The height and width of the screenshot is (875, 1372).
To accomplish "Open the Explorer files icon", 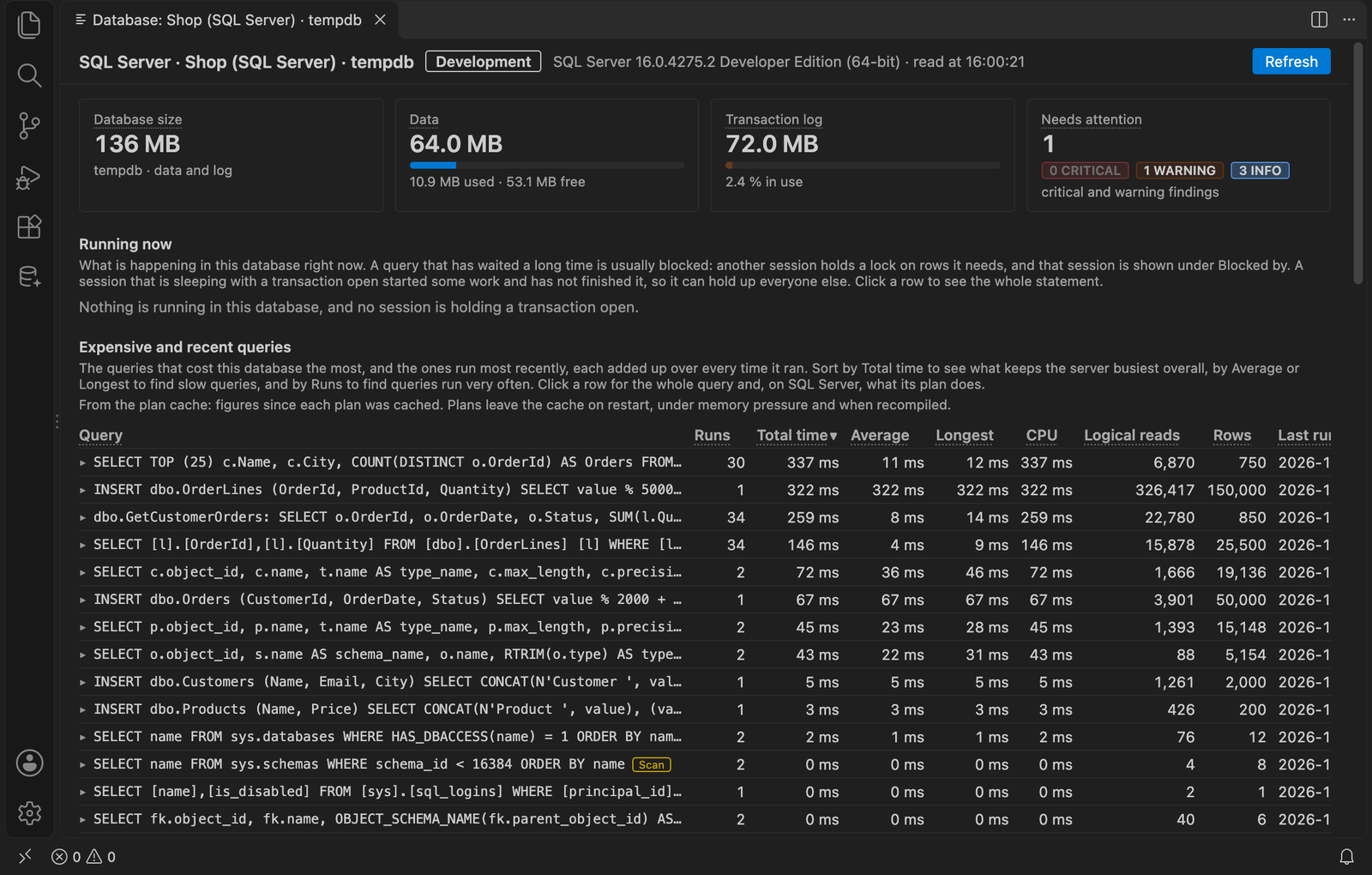I will pos(29,25).
